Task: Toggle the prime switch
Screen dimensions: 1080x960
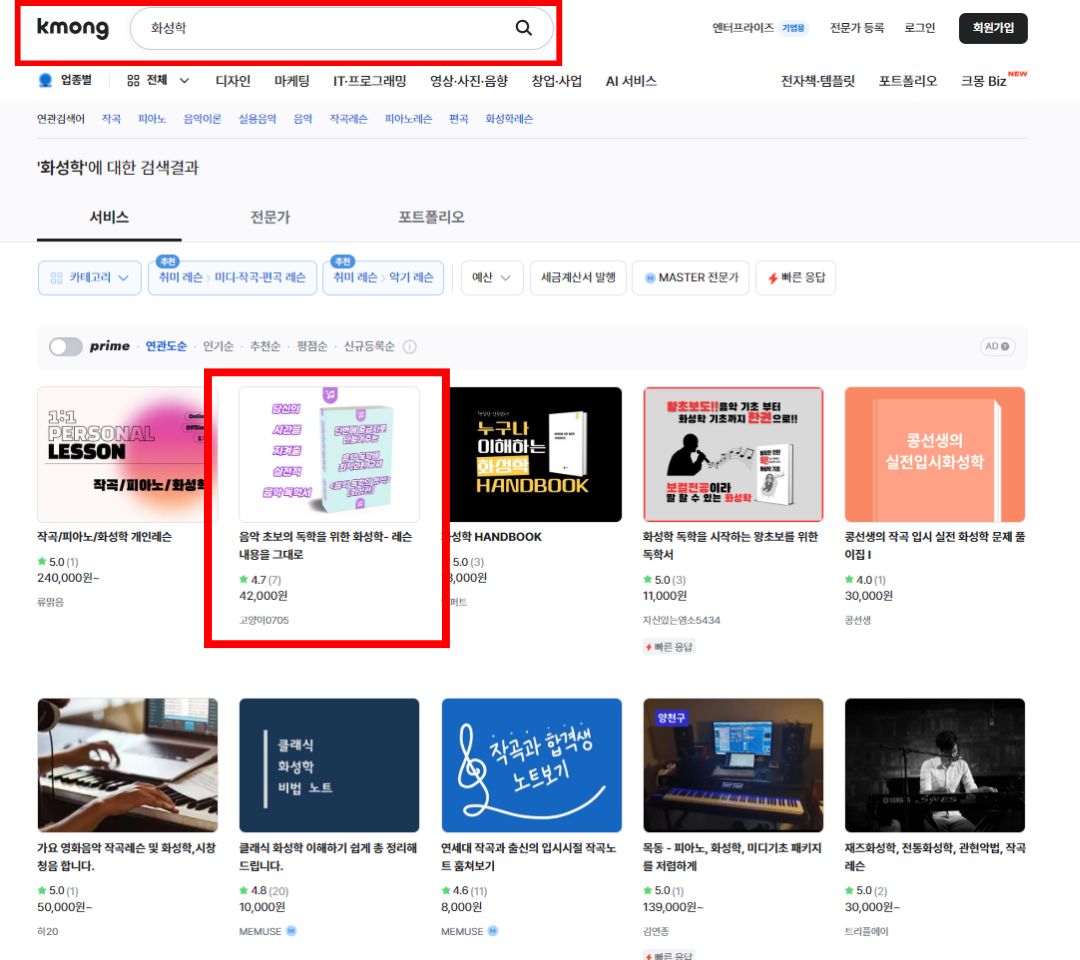Action: coord(65,346)
